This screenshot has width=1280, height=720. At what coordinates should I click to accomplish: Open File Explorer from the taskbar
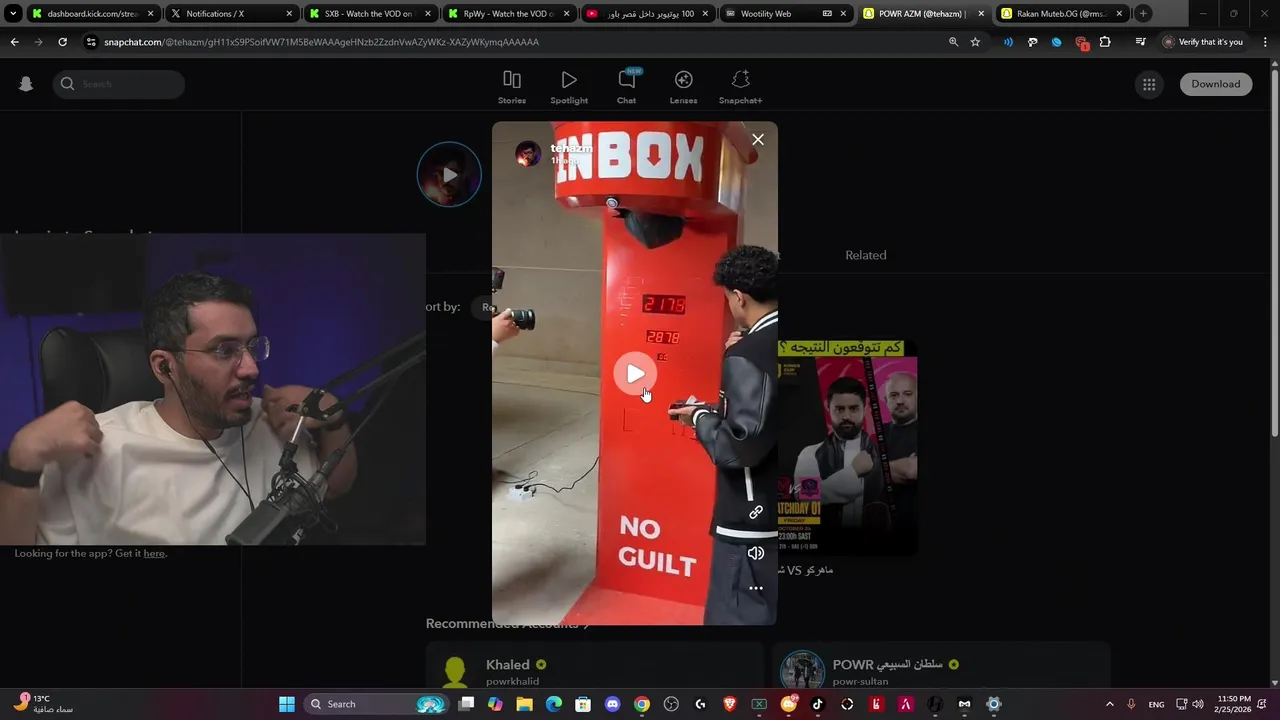point(524,704)
